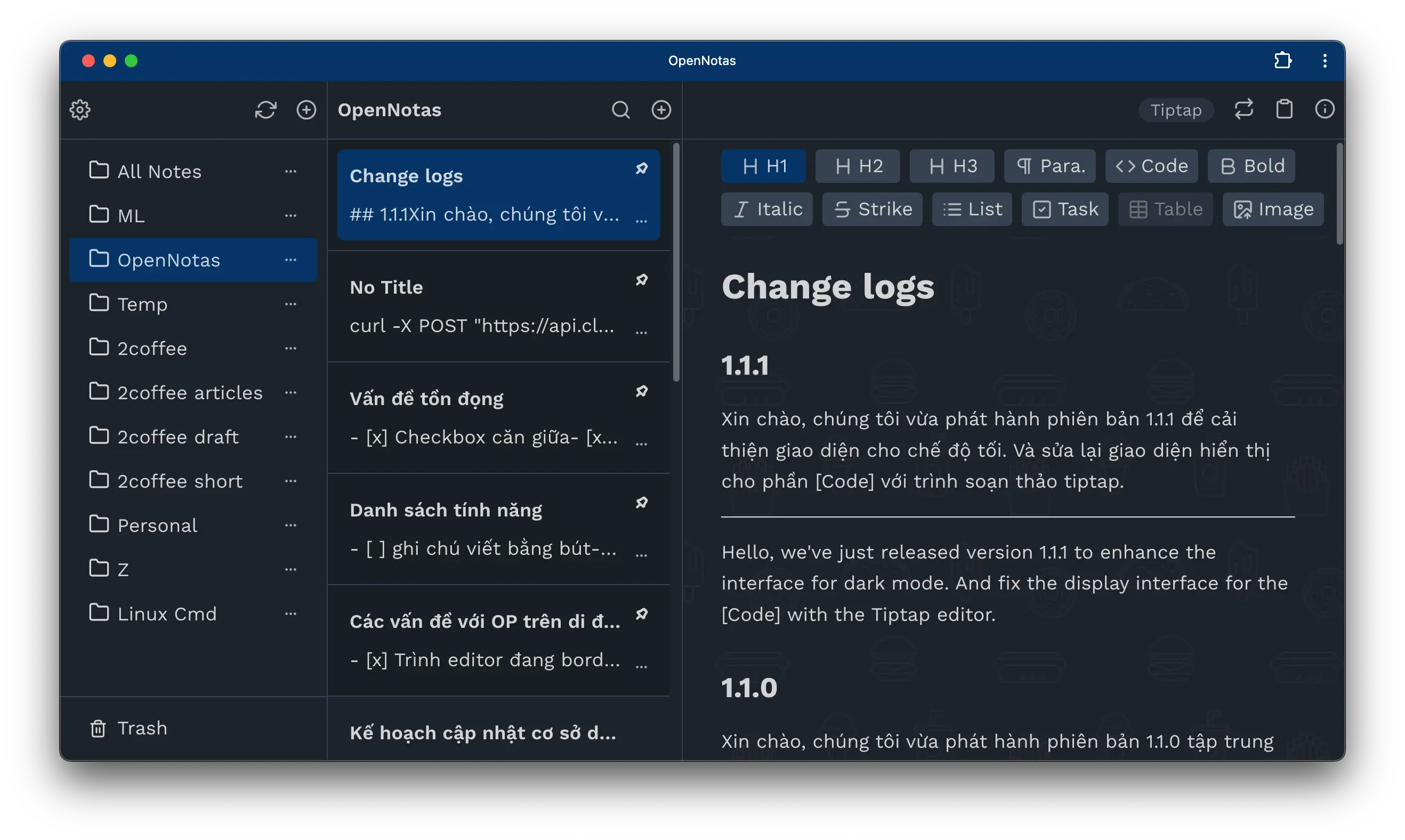Open vertical three-dot menu in titlebar
1405x840 pixels.
[x=1325, y=61]
